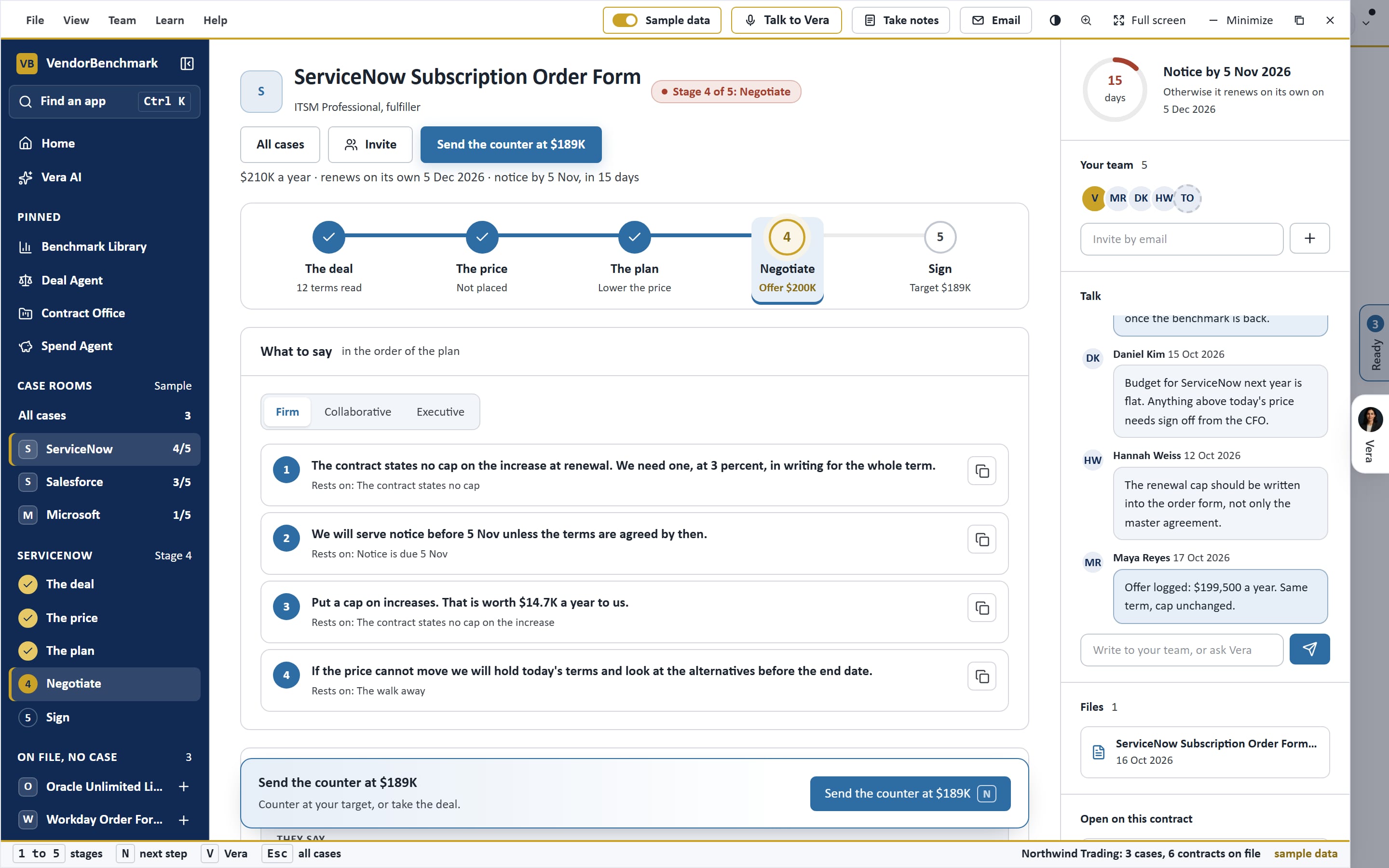The width and height of the screenshot is (1389, 868).
Task: Switch to the Executive tone tab
Action: 440,412
